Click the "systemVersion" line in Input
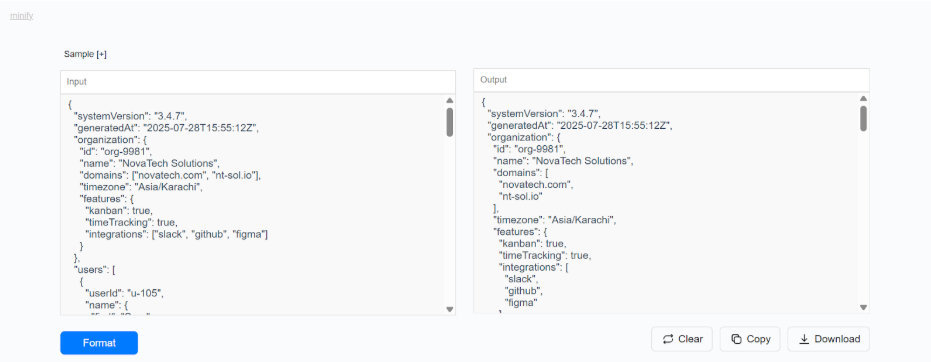The height and width of the screenshot is (362, 931). 131,116
